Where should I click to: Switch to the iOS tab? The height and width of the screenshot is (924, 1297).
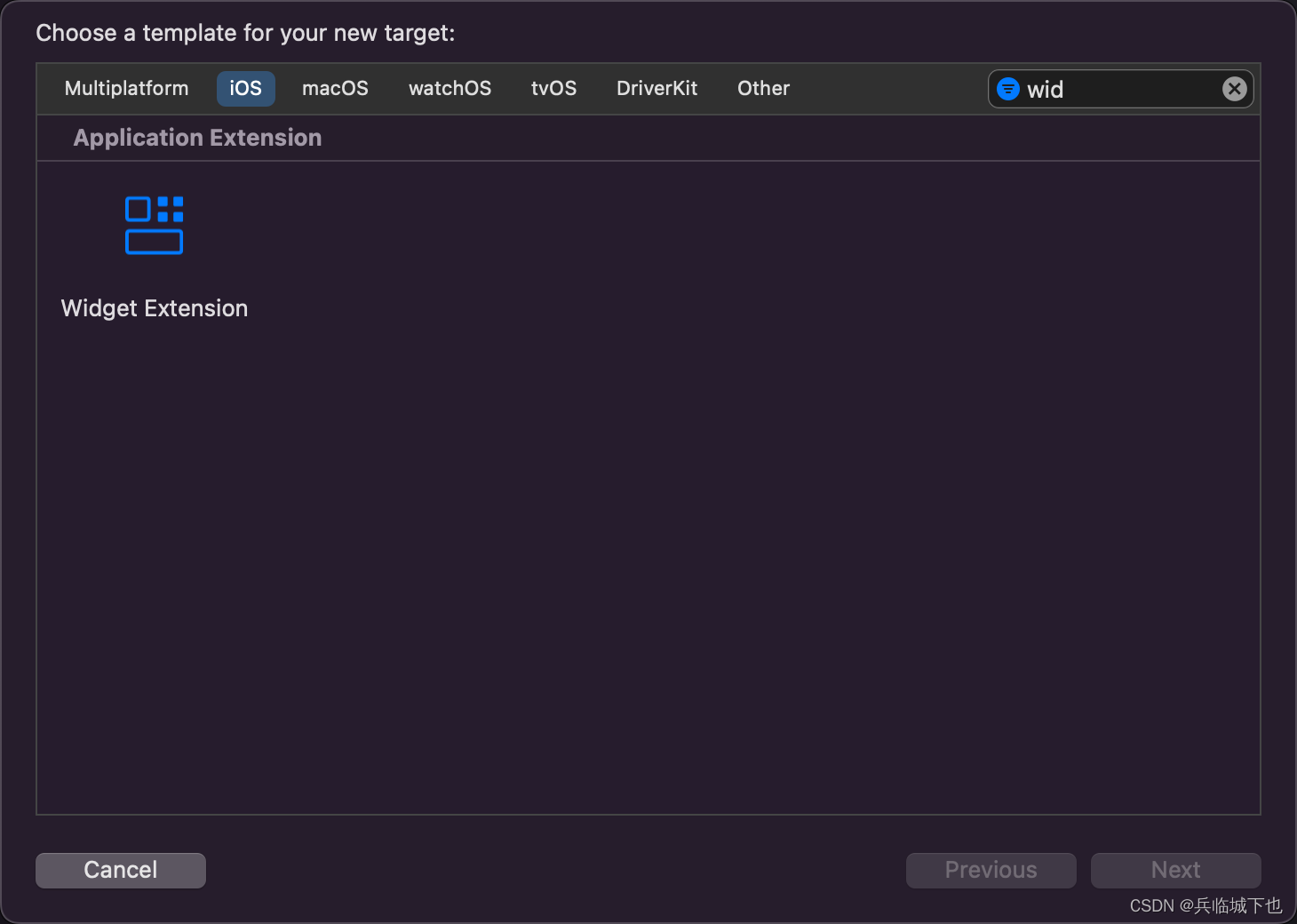pos(246,89)
